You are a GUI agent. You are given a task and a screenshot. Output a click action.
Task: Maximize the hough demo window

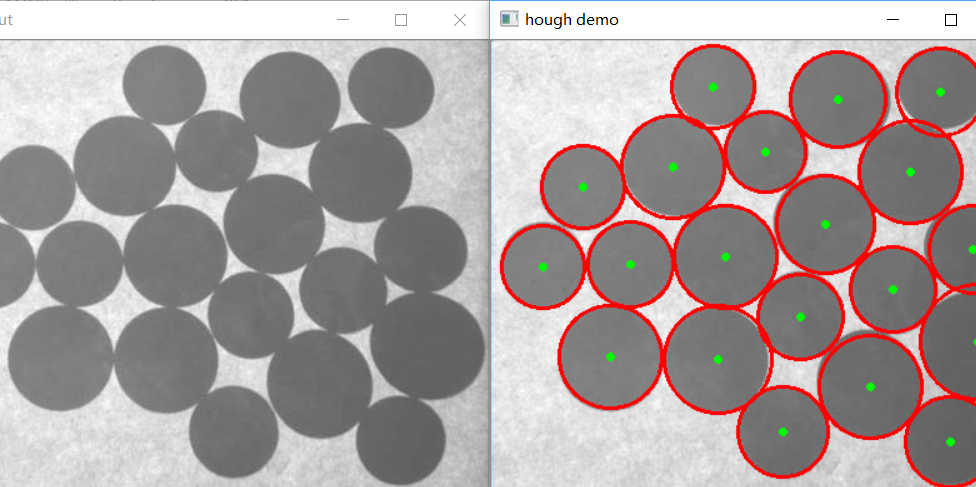pyautogui.click(x=951, y=19)
